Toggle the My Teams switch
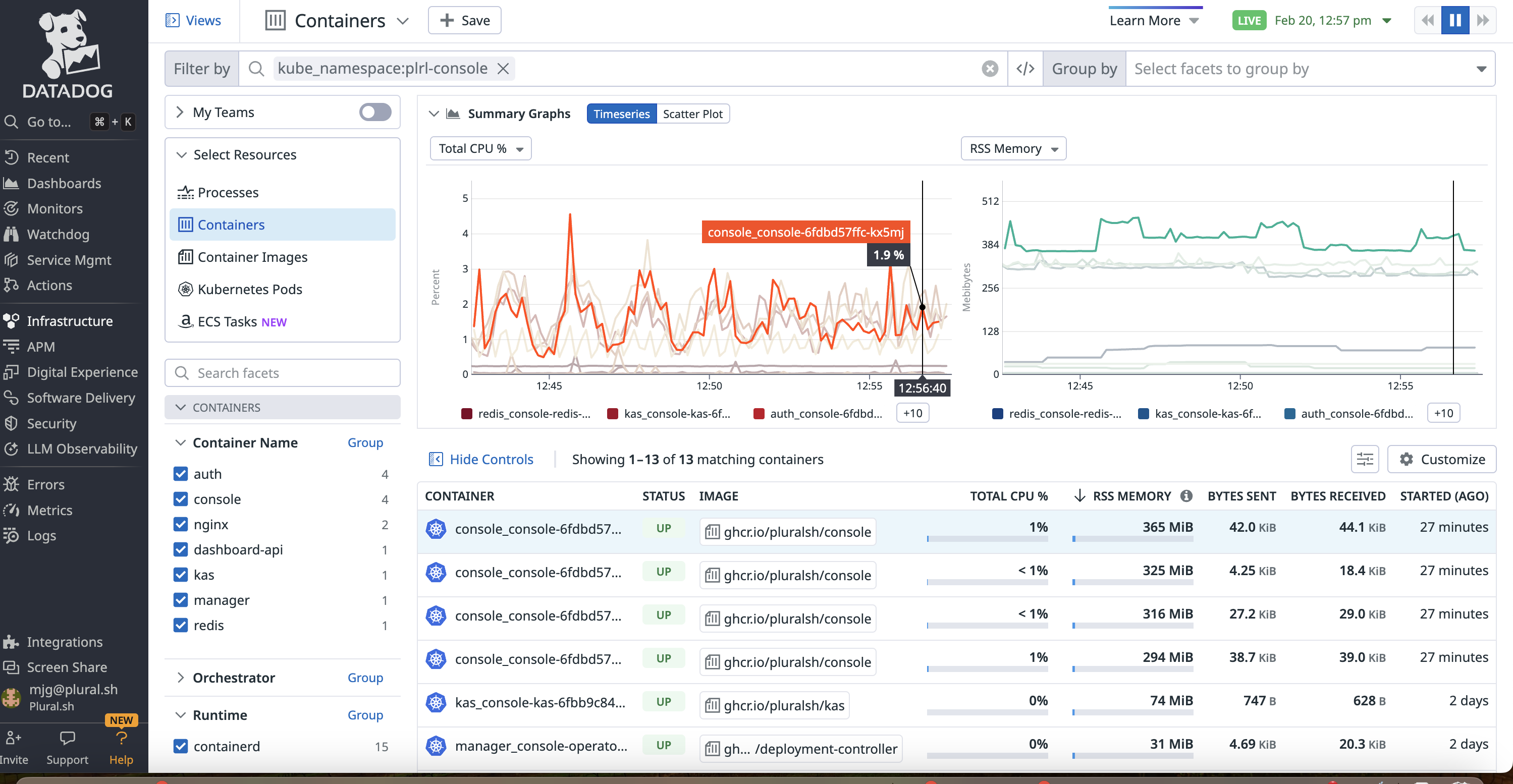This screenshot has height=784, width=1513. (375, 112)
